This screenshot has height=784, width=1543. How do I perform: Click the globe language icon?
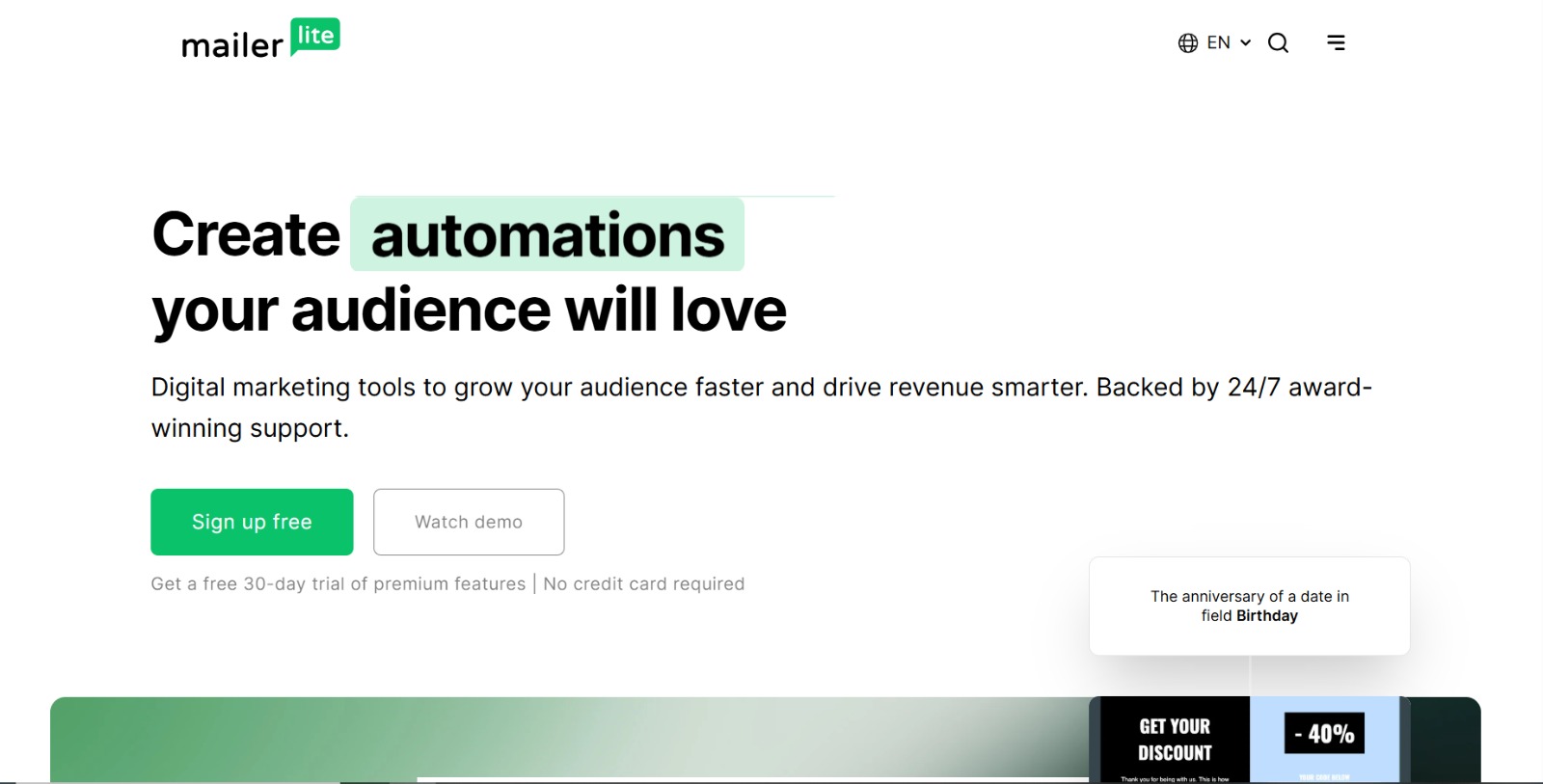[1187, 42]
